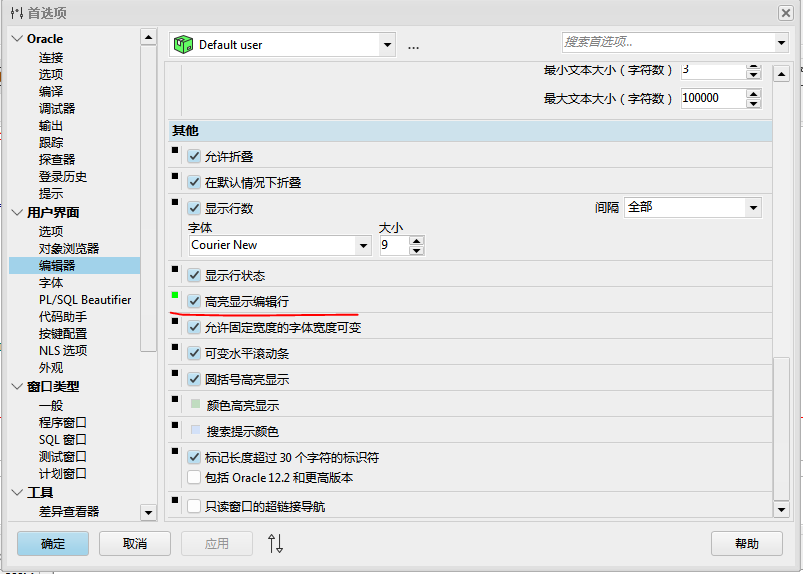Close the 首选项 dialog window
Screen dimensions: 803x574
click(x=786, y=12)
